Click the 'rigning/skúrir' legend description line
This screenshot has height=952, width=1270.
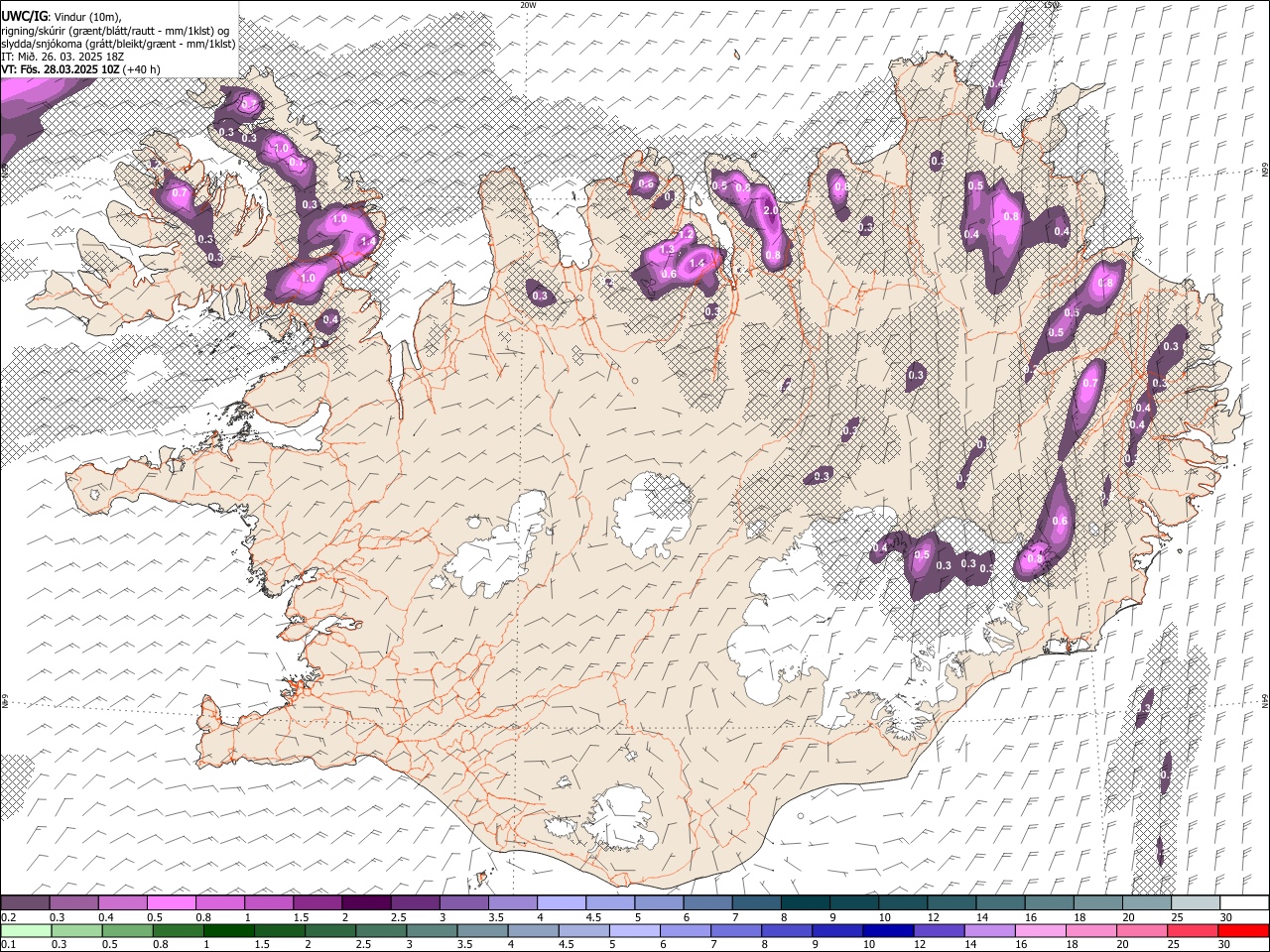point(115,31)
